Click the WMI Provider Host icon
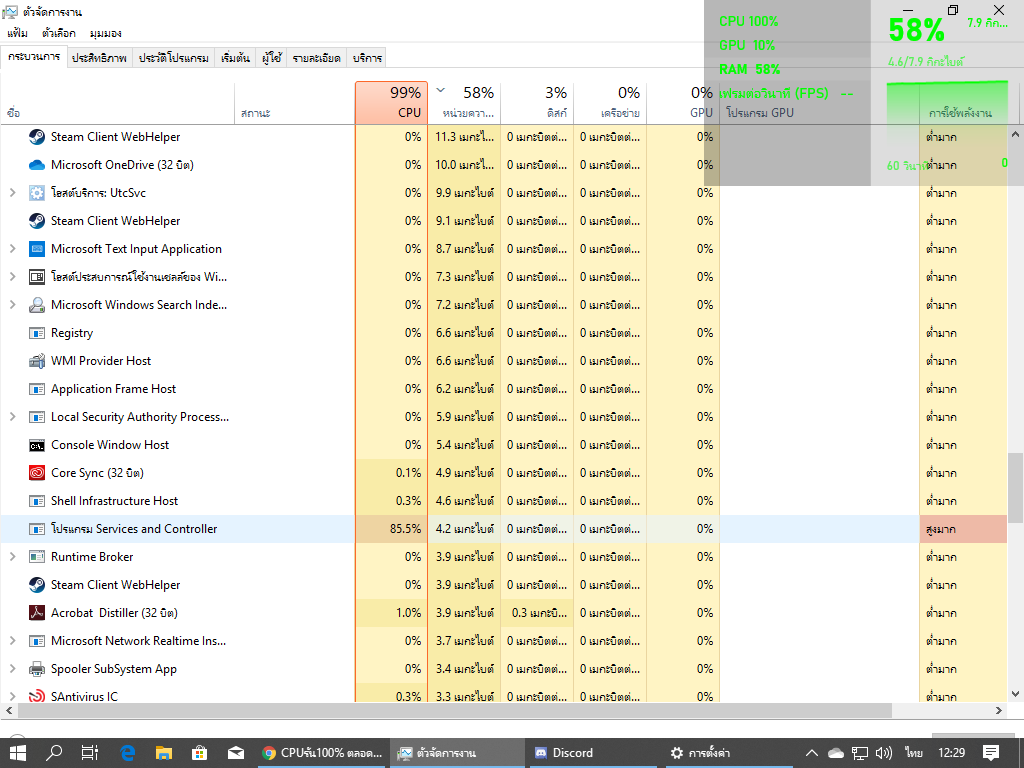The image size is (1024, 768). point(37,360)
